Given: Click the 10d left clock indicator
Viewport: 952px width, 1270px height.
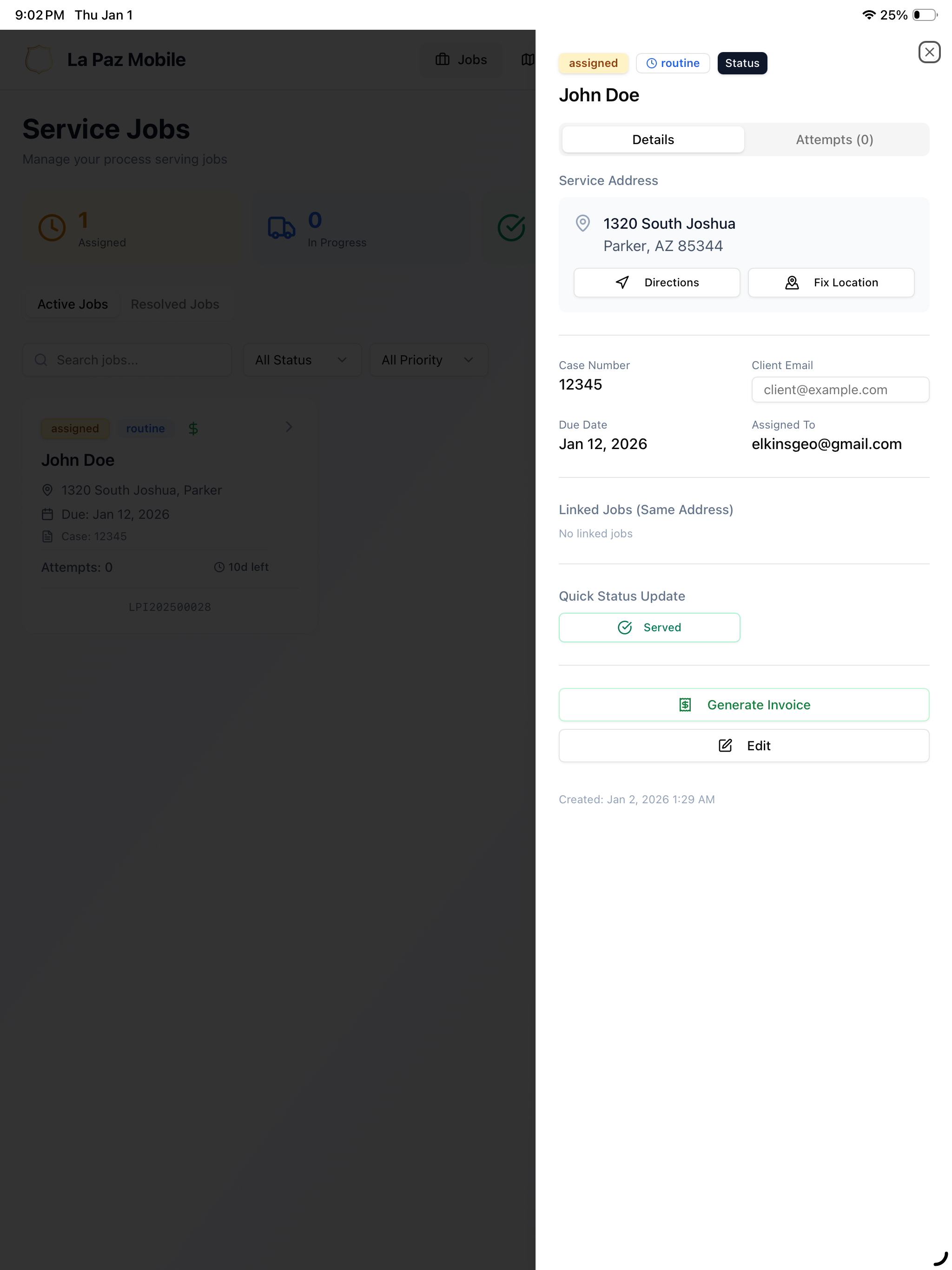Looking at the screenshot, I should [241, 567].
